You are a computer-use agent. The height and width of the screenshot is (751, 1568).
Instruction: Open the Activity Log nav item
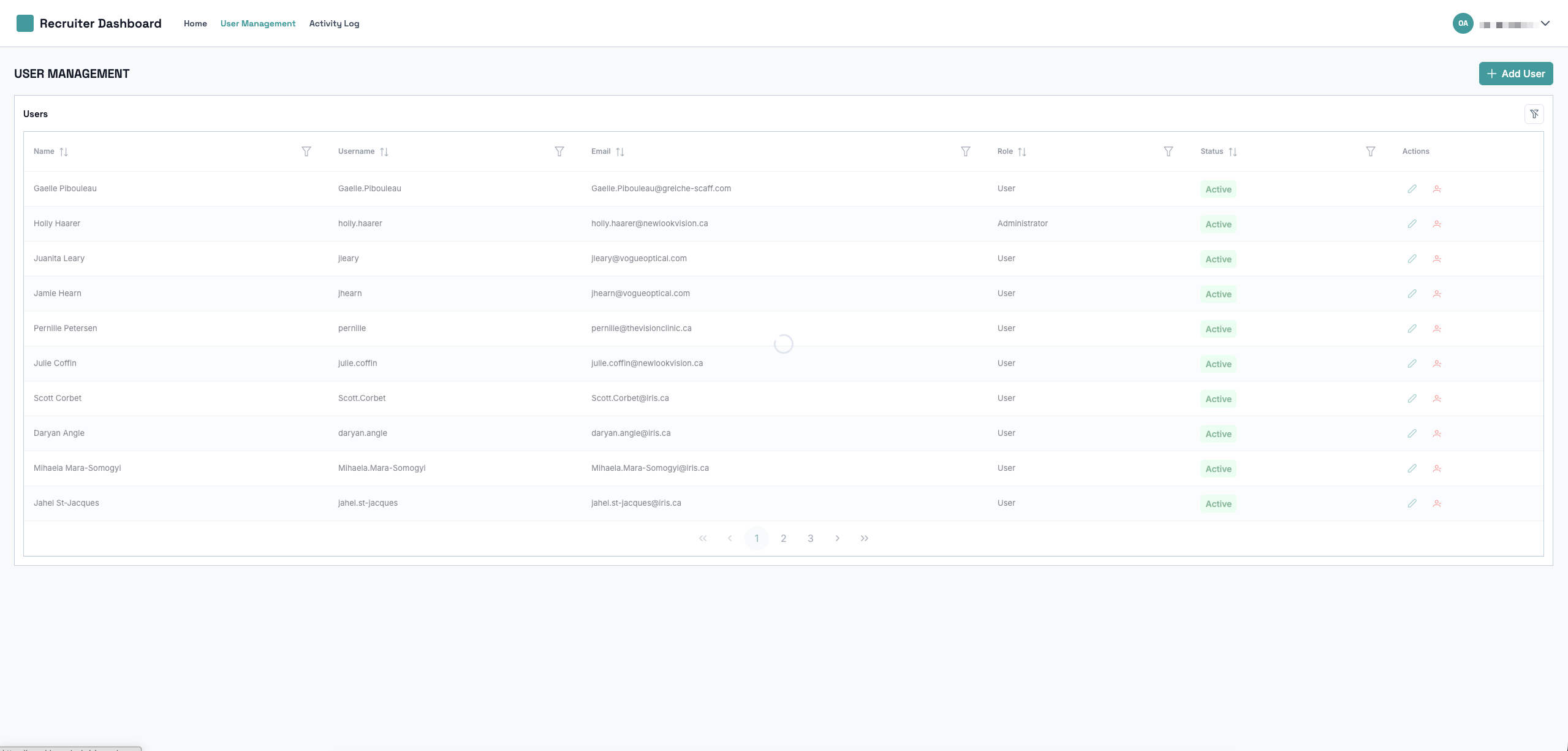[334, 23]
